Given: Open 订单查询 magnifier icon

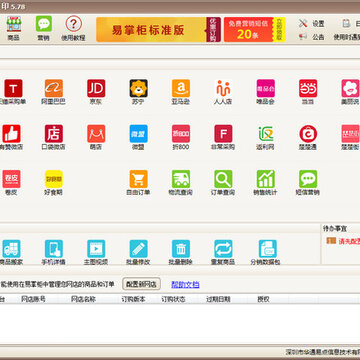Looking at the screenshot, I should (223, 179).
